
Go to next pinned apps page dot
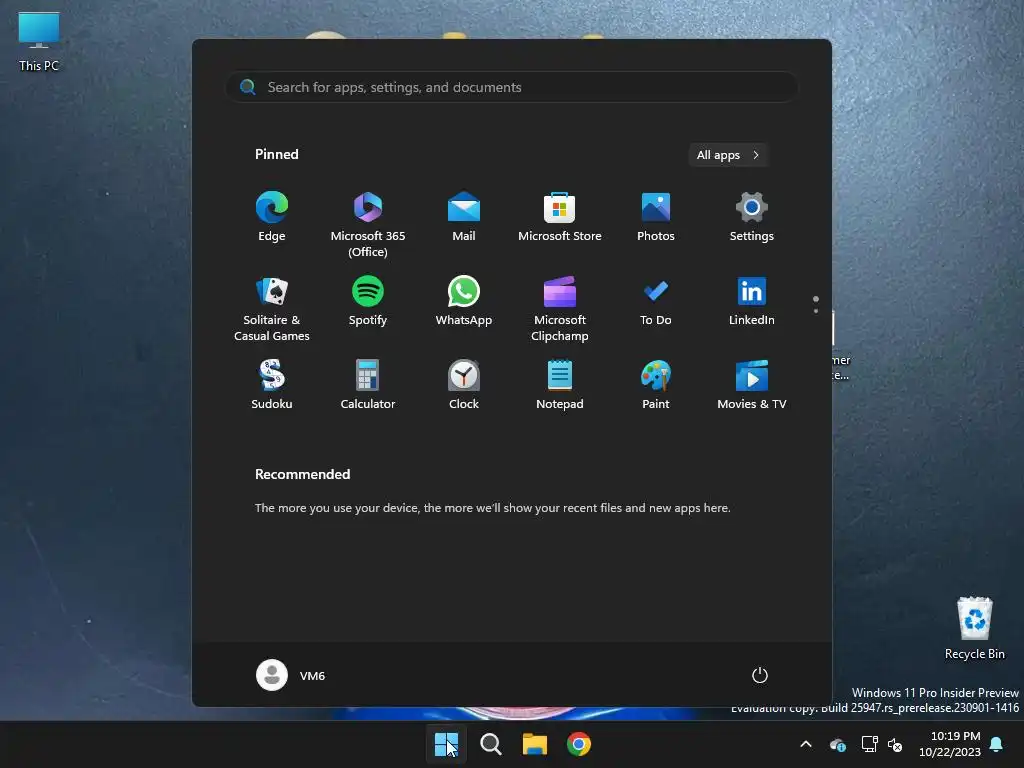click(816, 311)
